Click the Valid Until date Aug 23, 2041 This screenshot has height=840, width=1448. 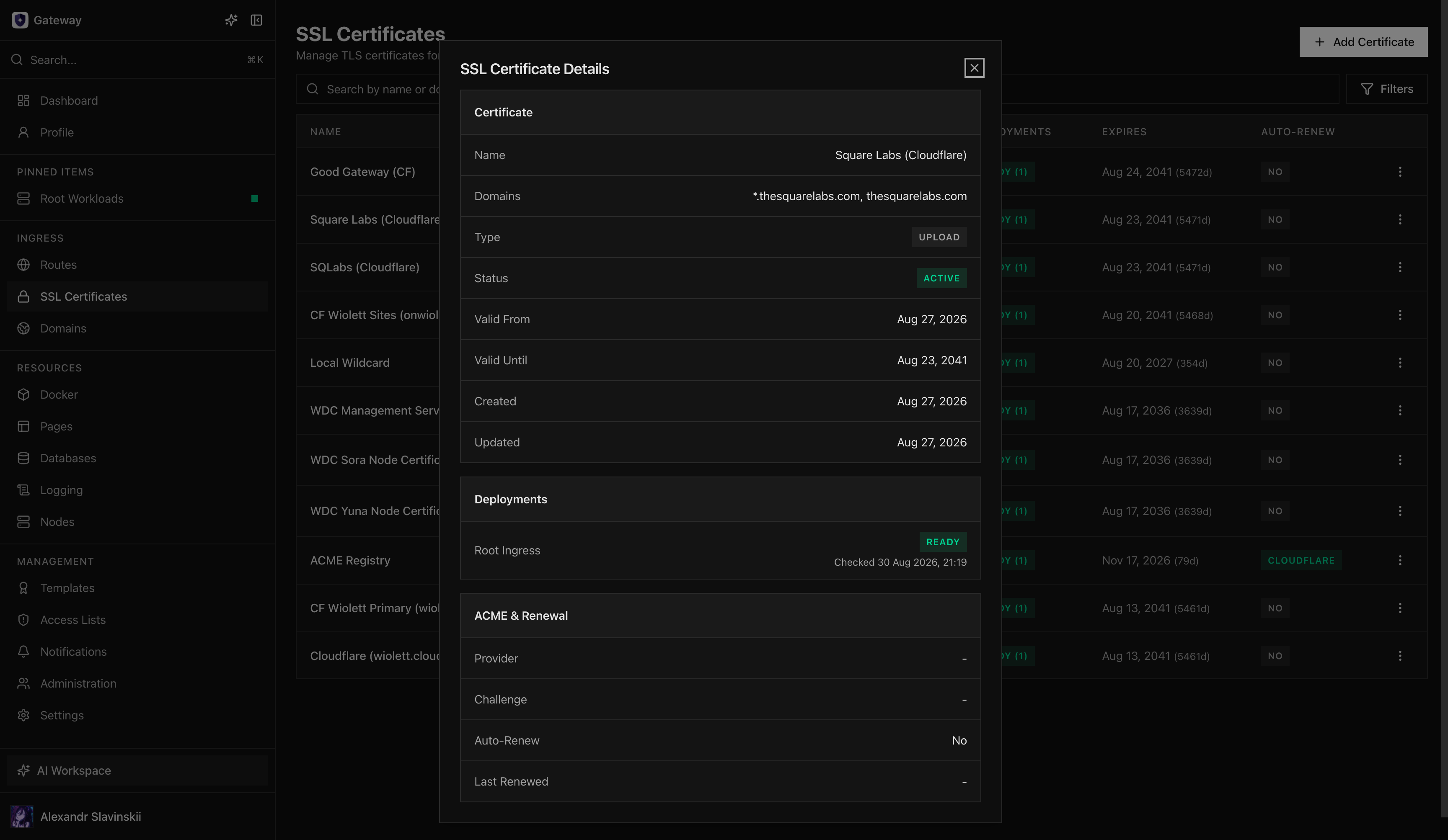[931, 361]
